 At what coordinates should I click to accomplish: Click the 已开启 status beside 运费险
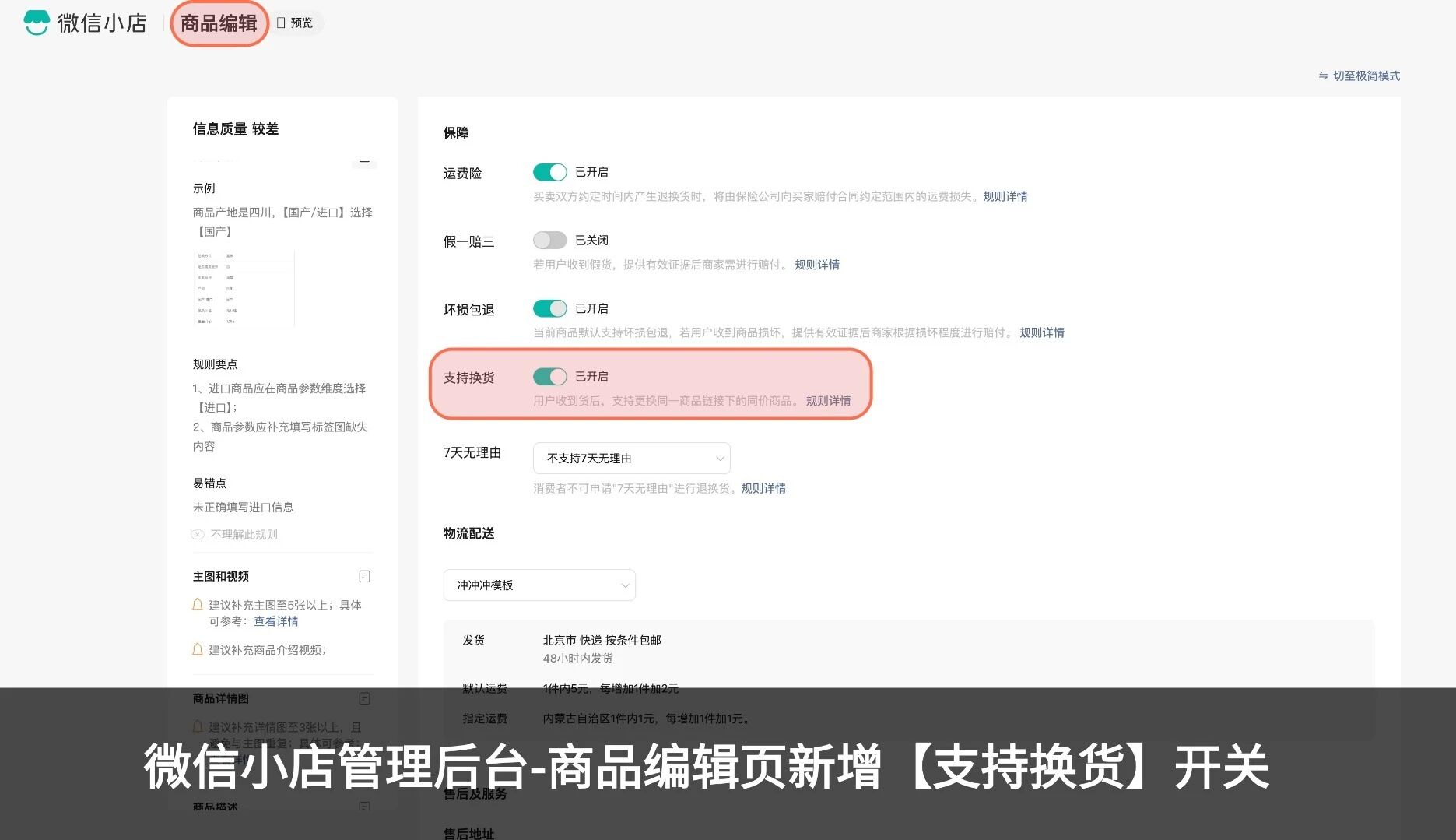[x=592, y=172]
